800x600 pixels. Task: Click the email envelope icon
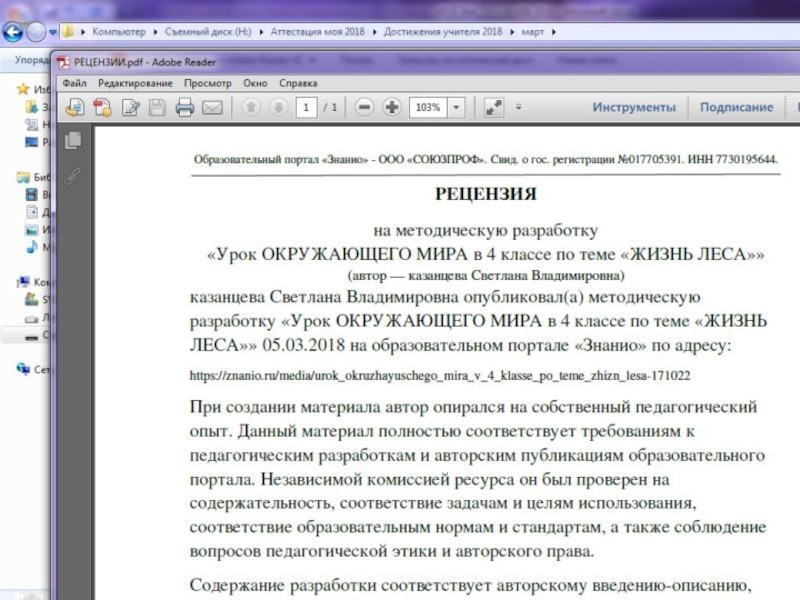212,107
